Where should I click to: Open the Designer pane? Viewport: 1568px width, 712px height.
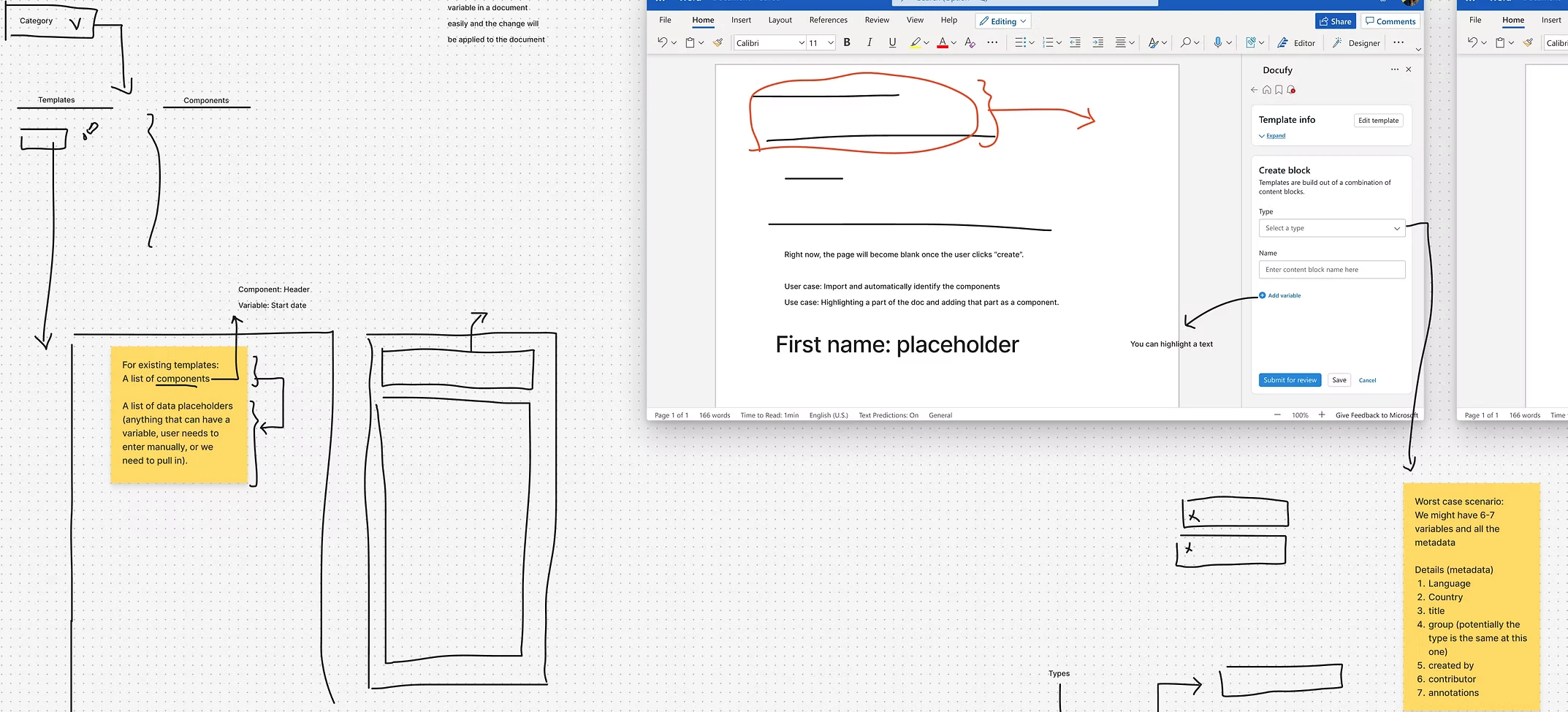coord(1356,43)
